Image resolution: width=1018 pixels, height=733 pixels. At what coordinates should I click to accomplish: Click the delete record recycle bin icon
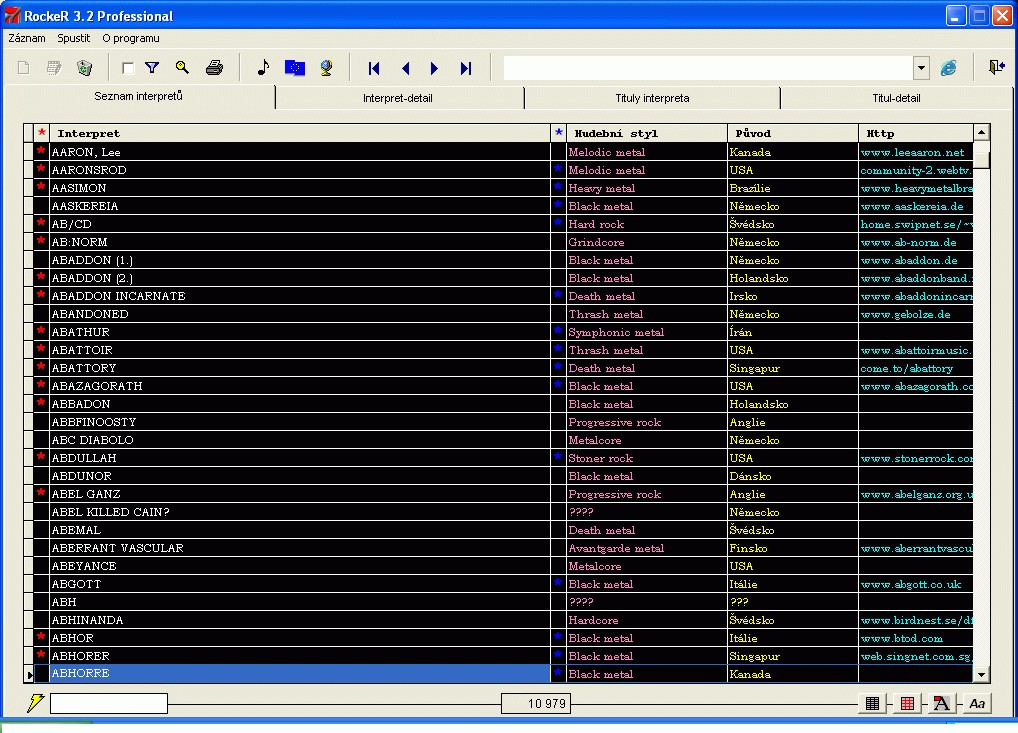(84, 68)
